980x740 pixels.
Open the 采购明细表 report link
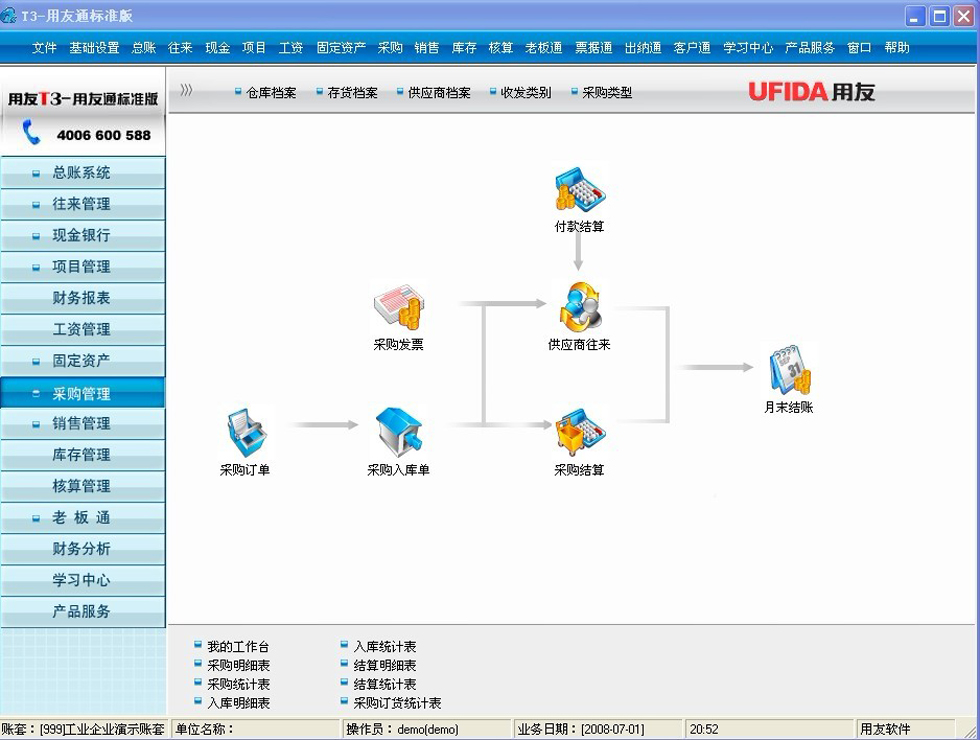point(238,666)
